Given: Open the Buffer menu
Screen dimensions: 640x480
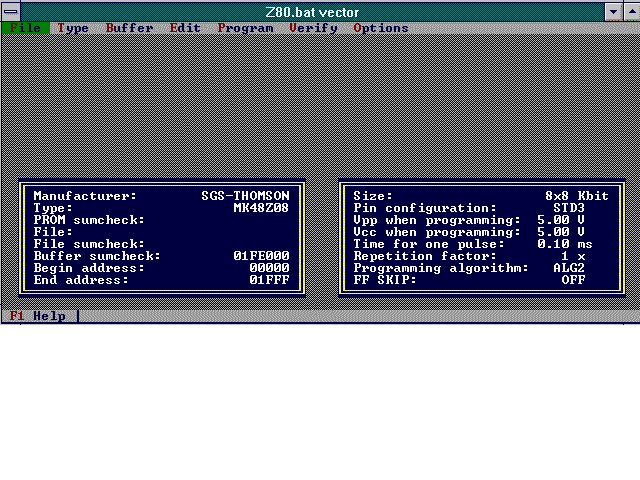Looking at the screenshot, I should point(129,28).
